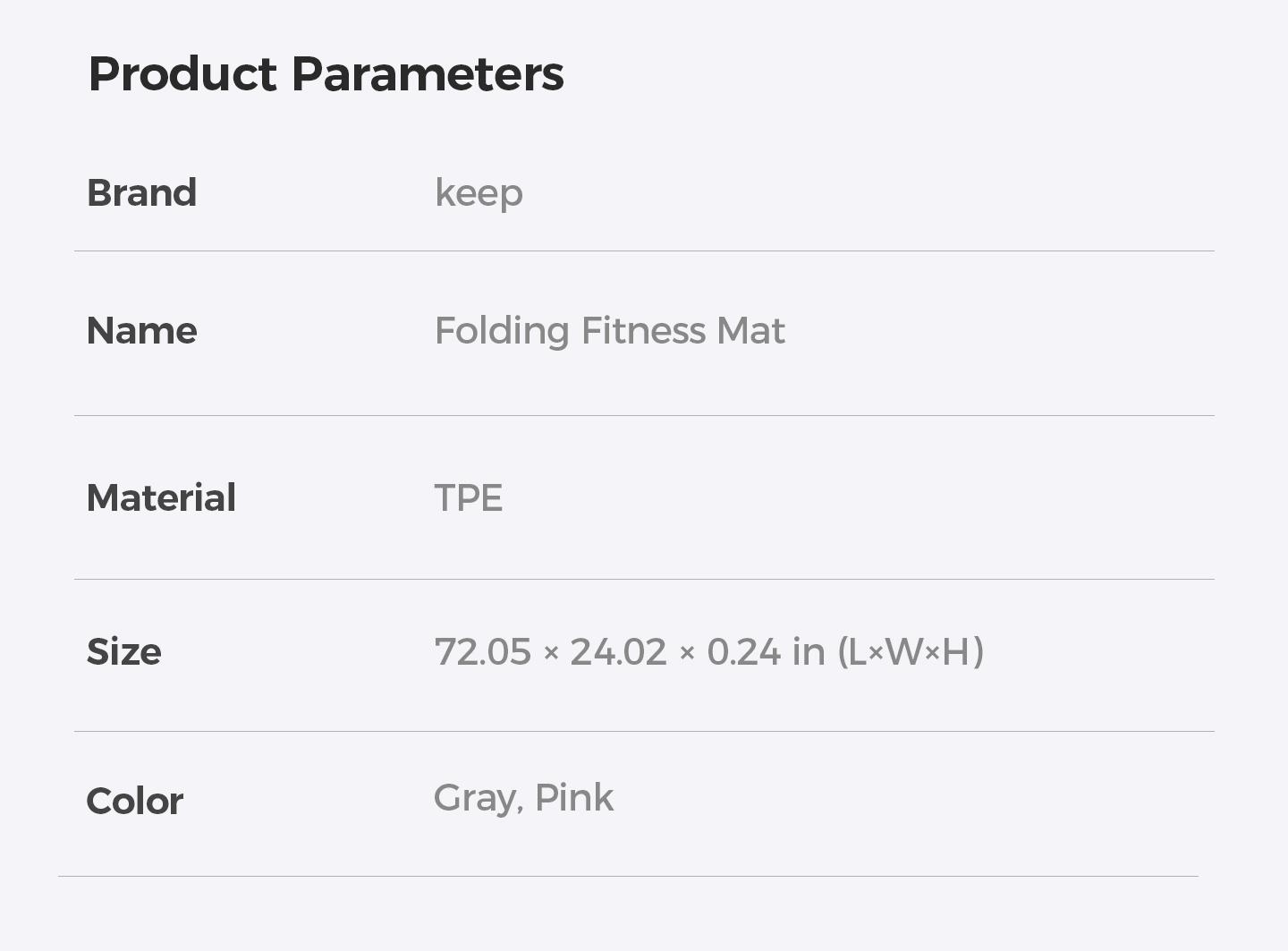Screen dimensions: 1288x951
Task: Select the TPE material value
Action: (468, 498)
